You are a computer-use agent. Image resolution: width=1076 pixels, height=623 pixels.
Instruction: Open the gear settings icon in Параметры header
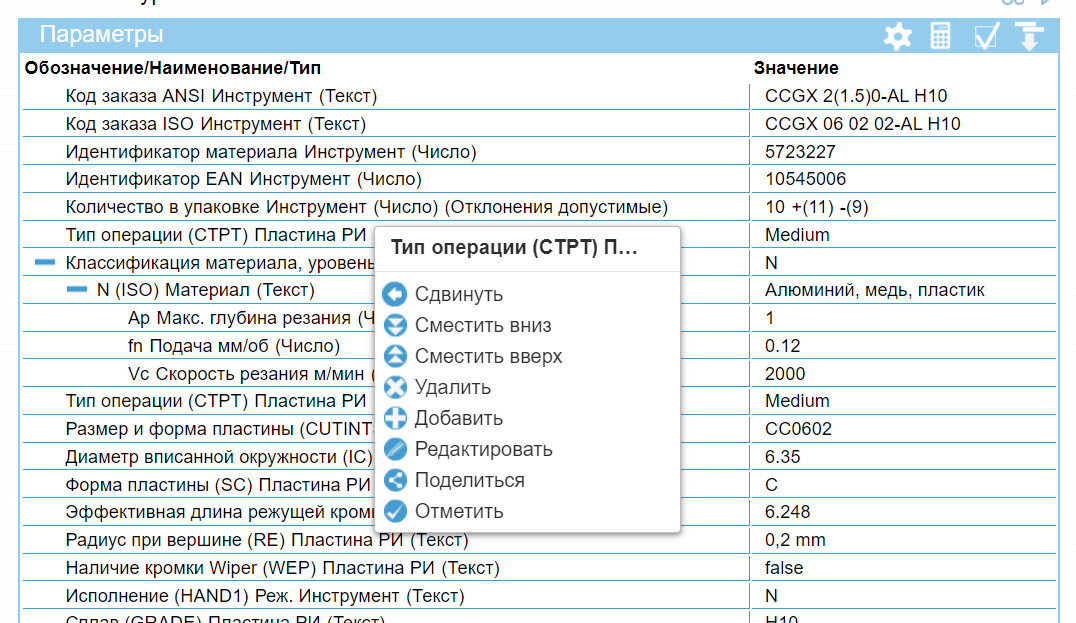tap(897, 37)
